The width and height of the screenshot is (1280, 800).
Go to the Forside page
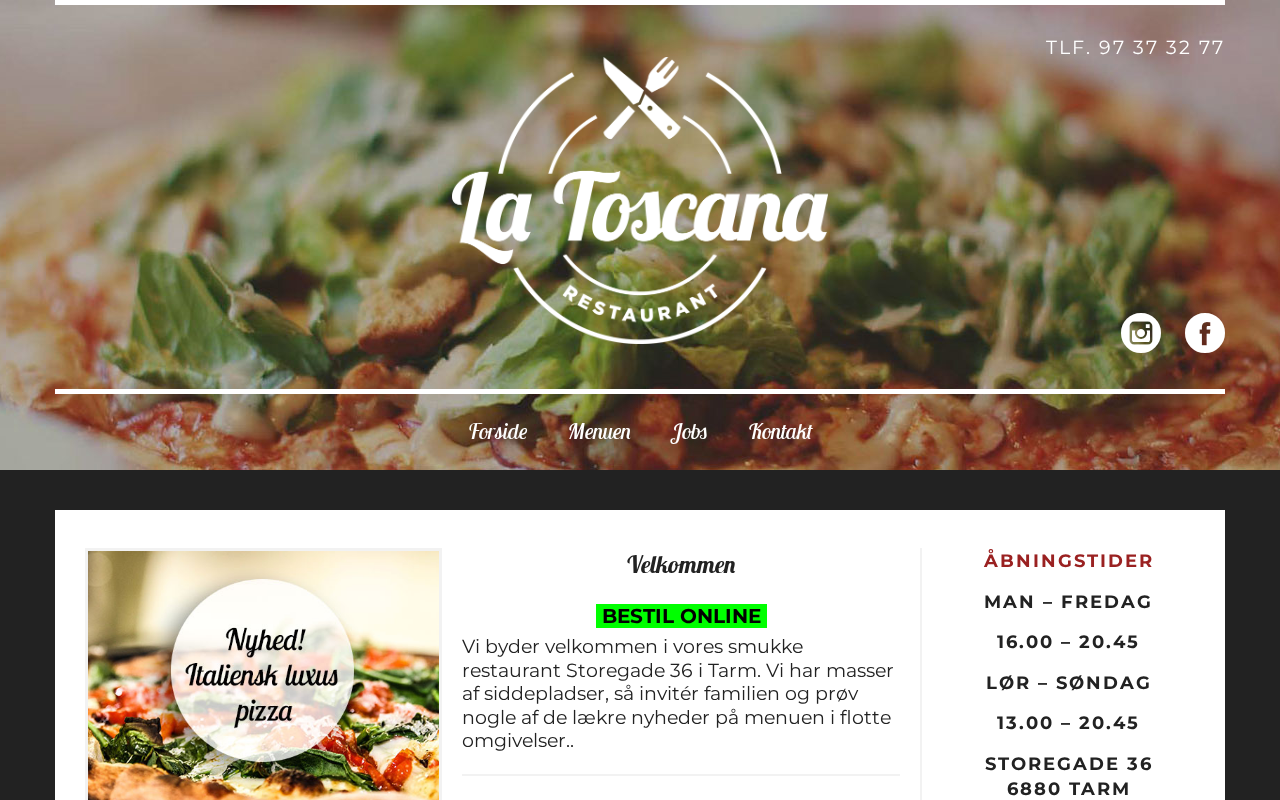click(x=498, y=432)
